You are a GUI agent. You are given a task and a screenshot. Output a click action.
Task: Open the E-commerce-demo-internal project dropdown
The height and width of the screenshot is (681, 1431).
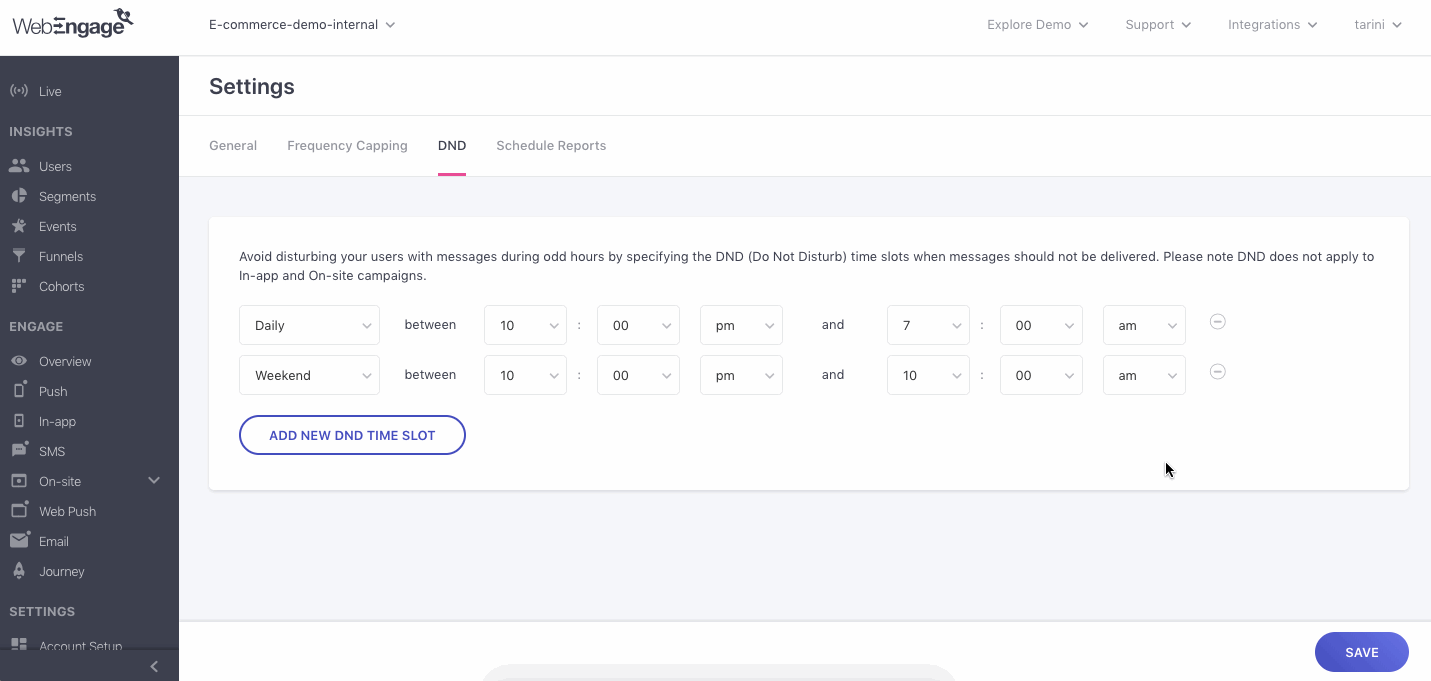[302, 25]
